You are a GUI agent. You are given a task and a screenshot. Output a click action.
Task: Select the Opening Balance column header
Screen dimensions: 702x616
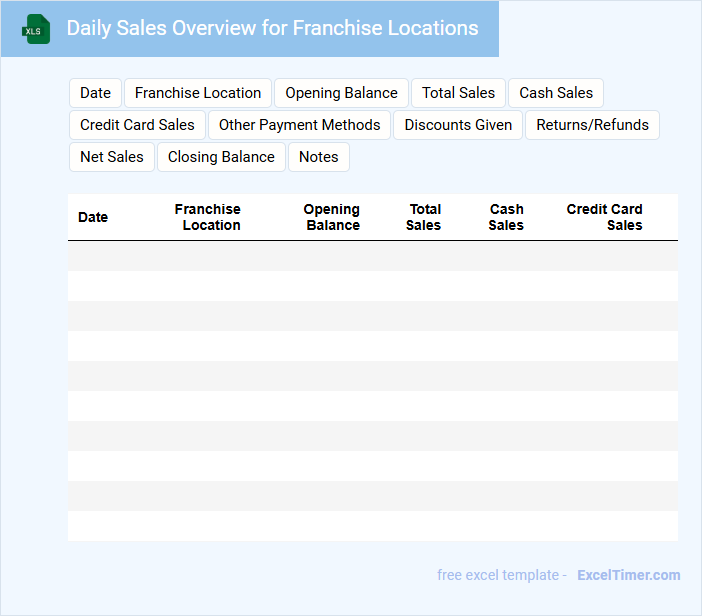332,217
